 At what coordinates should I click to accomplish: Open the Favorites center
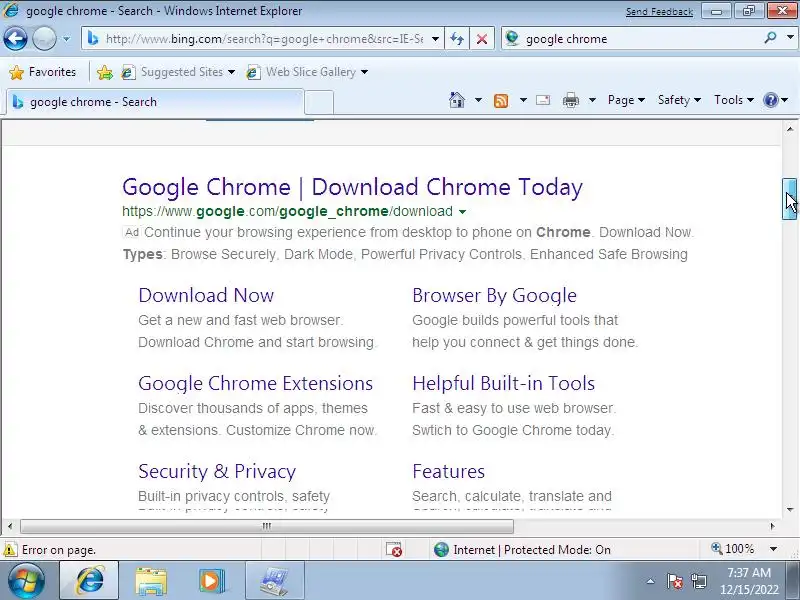[43, 72]
